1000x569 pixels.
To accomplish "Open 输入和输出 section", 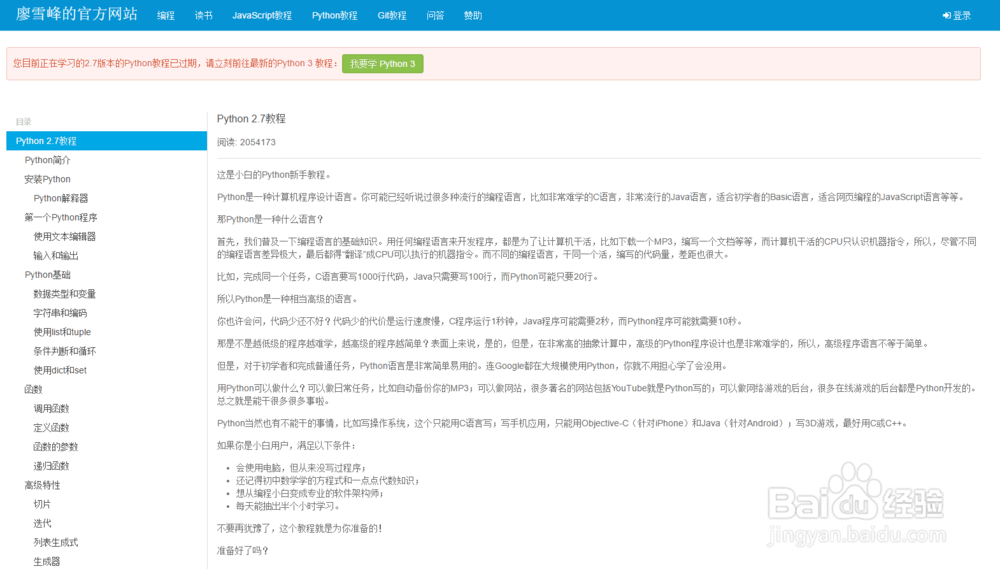I will coord(55,256).
